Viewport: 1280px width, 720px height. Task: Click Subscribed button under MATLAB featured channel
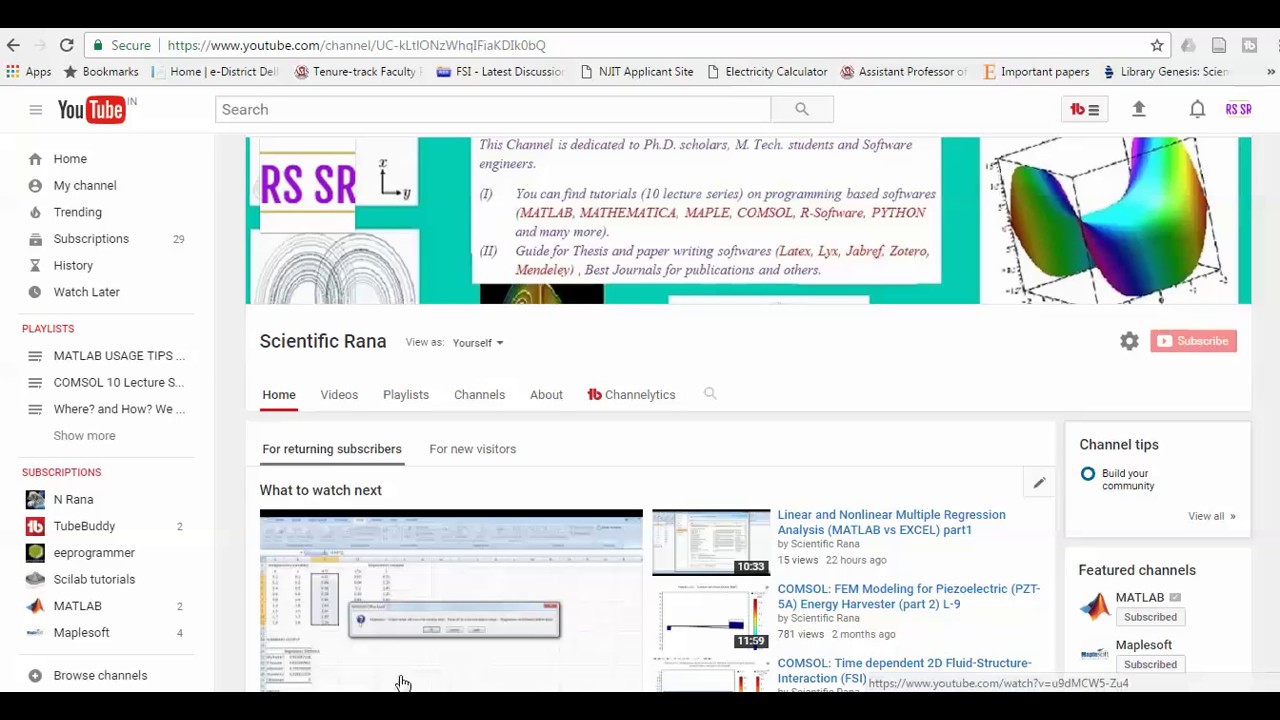(x=1150, y=617)
